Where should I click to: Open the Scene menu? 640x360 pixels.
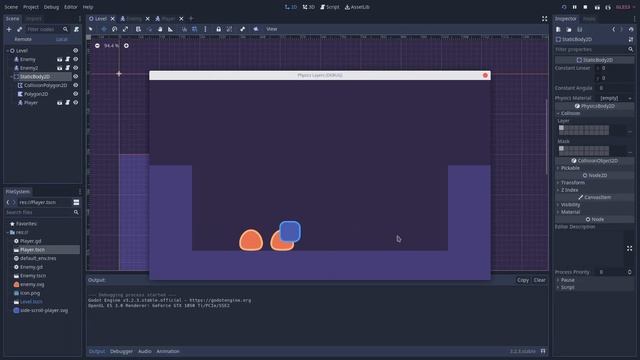[x=11, y=7]
